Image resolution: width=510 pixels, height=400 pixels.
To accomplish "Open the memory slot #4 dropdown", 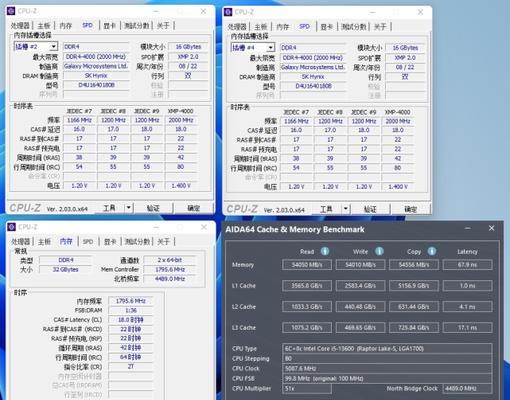I will (x=271, y=47).
